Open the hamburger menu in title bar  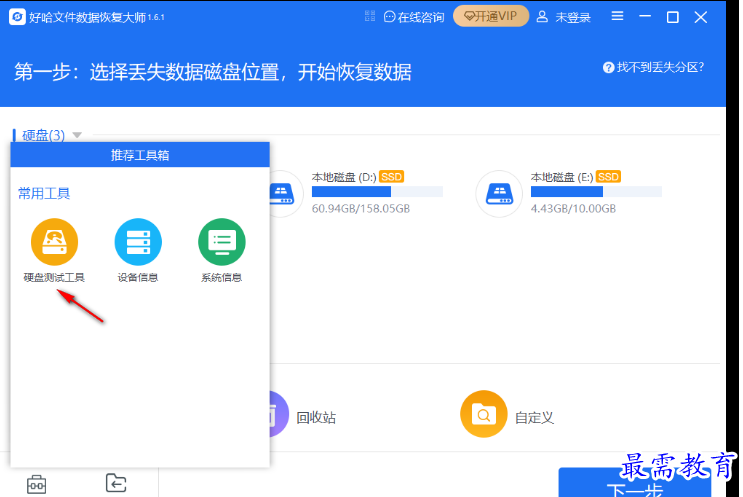tap(617, 17)
